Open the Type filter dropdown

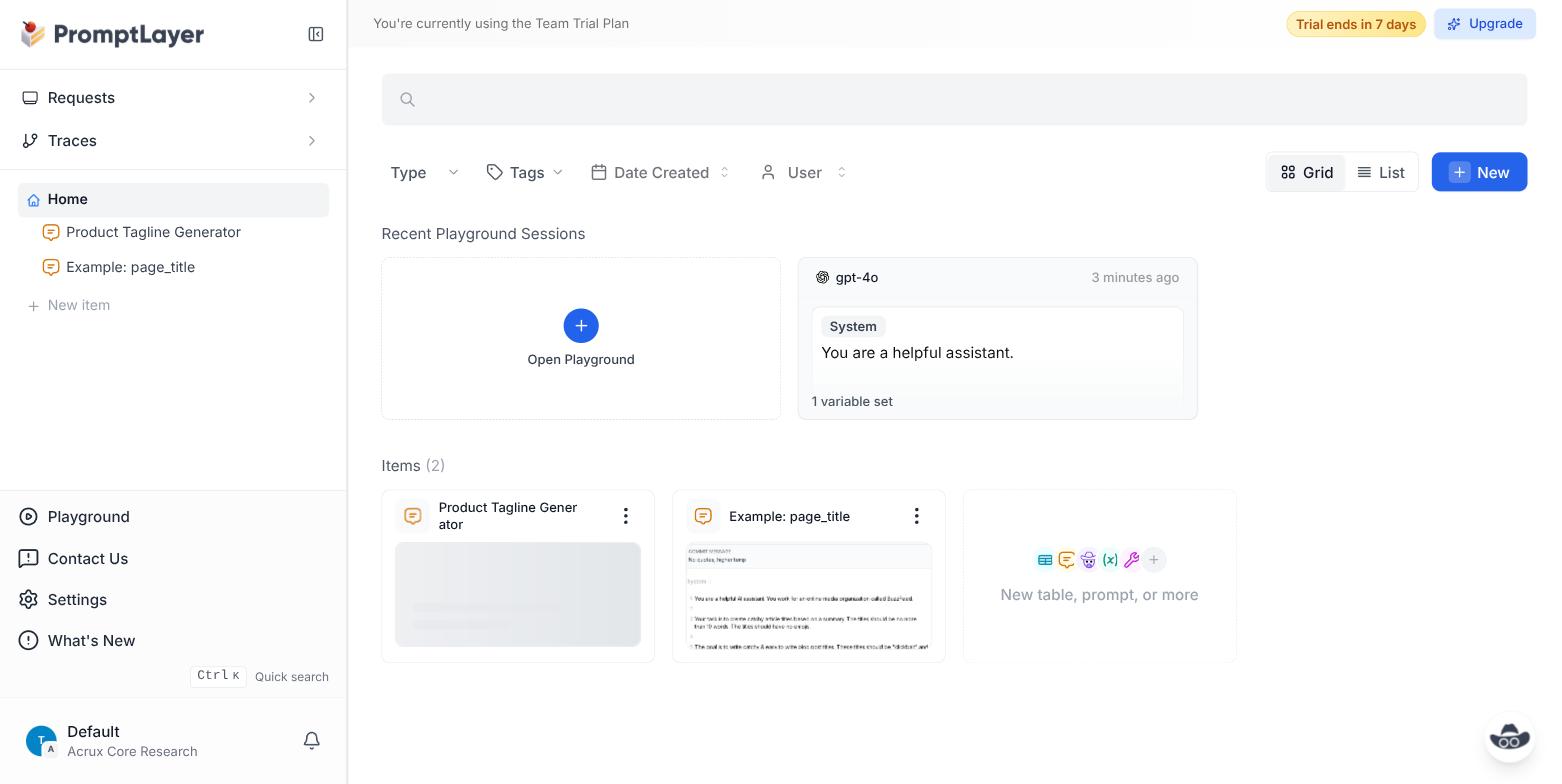pyautogui.click(x=424, y=172)
